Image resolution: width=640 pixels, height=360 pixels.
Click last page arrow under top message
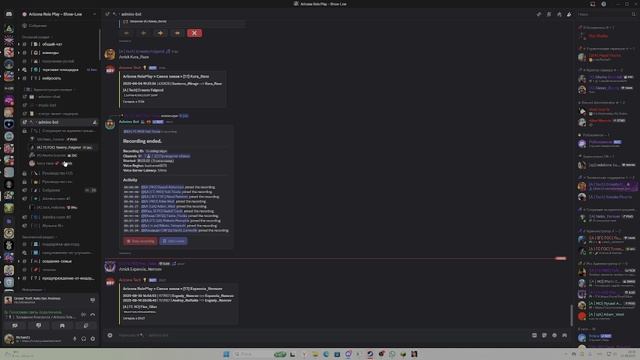coord(177,33)
